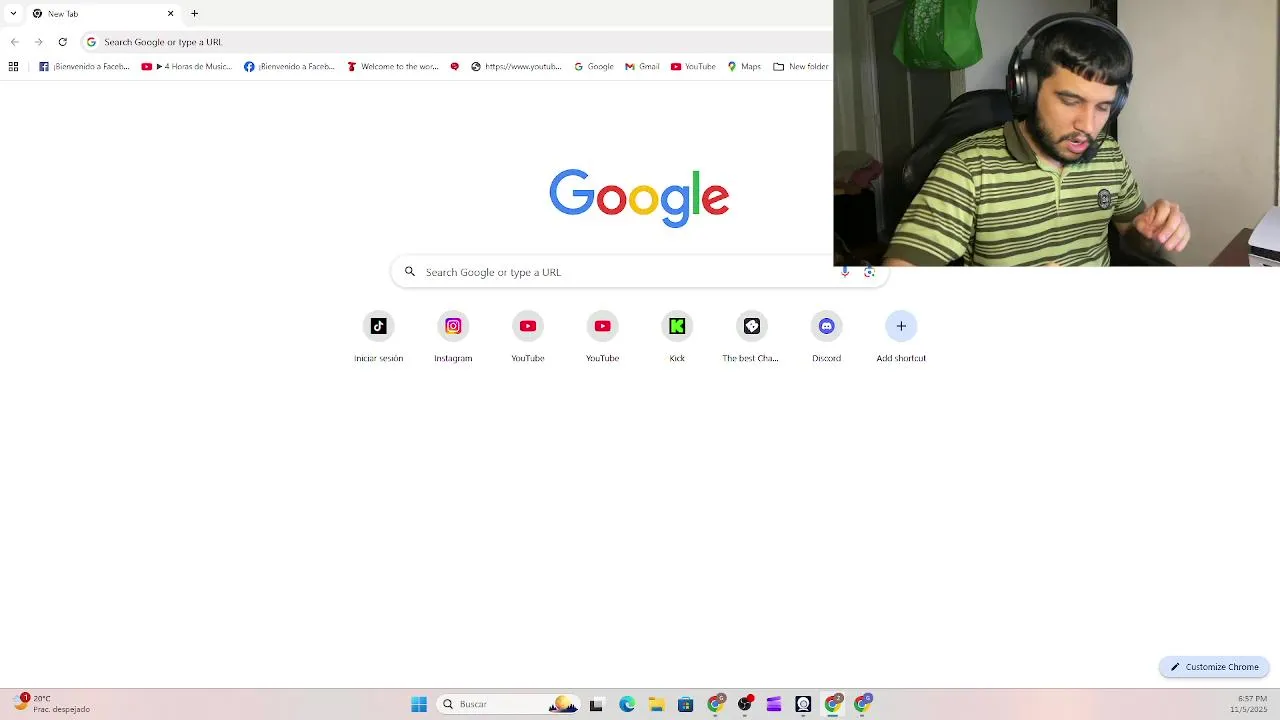Open the red icon-only bookmark
The image size is (1280, 720).
click(x=455, y=67)
